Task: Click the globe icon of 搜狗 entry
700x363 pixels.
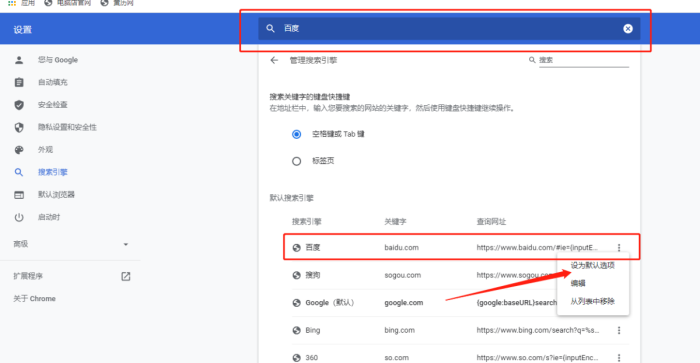Action: pyautogui.click(x=296, y=275)
